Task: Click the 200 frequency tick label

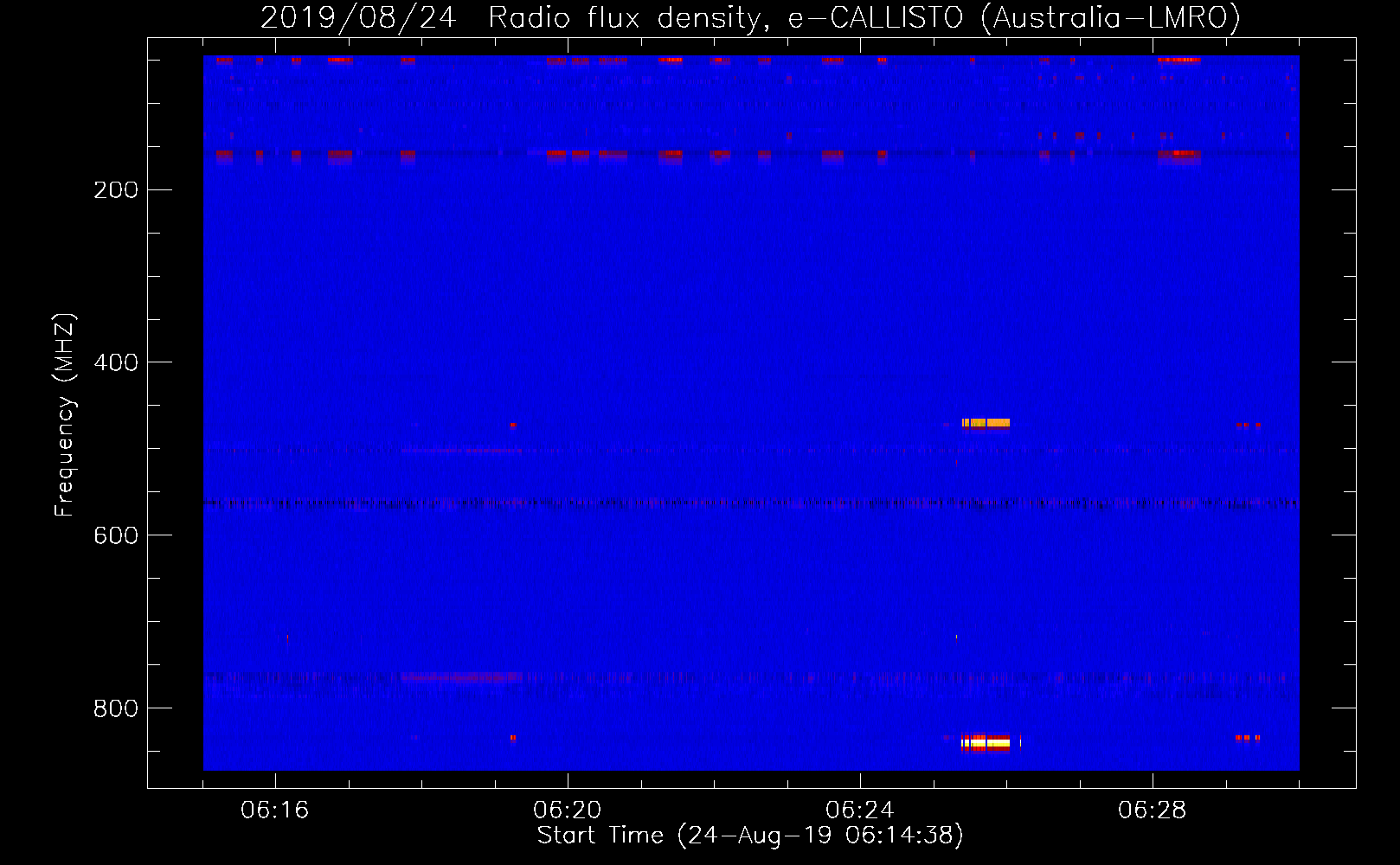Action: (x=116, y=190)
